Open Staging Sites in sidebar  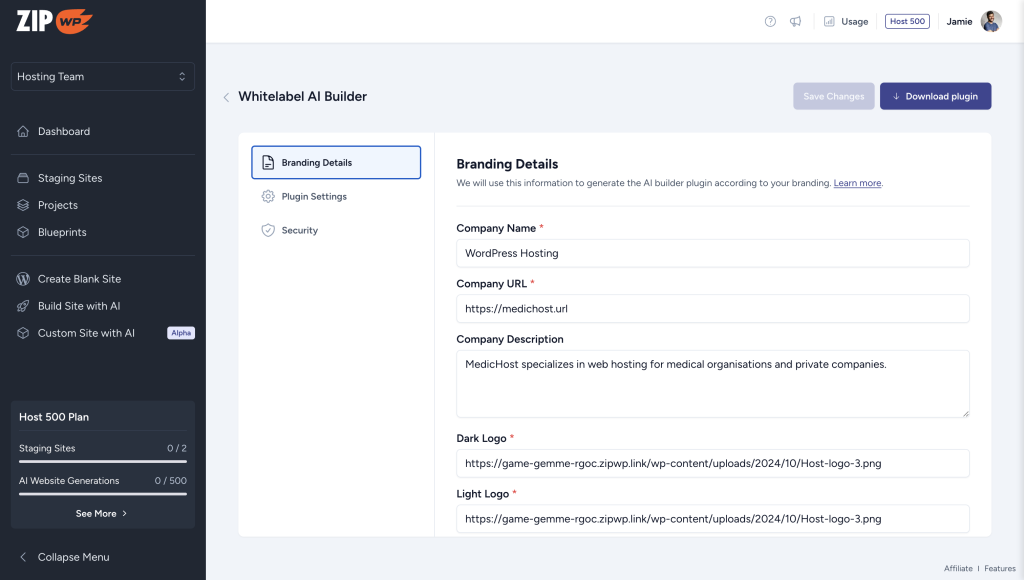[x=70, y=179]
